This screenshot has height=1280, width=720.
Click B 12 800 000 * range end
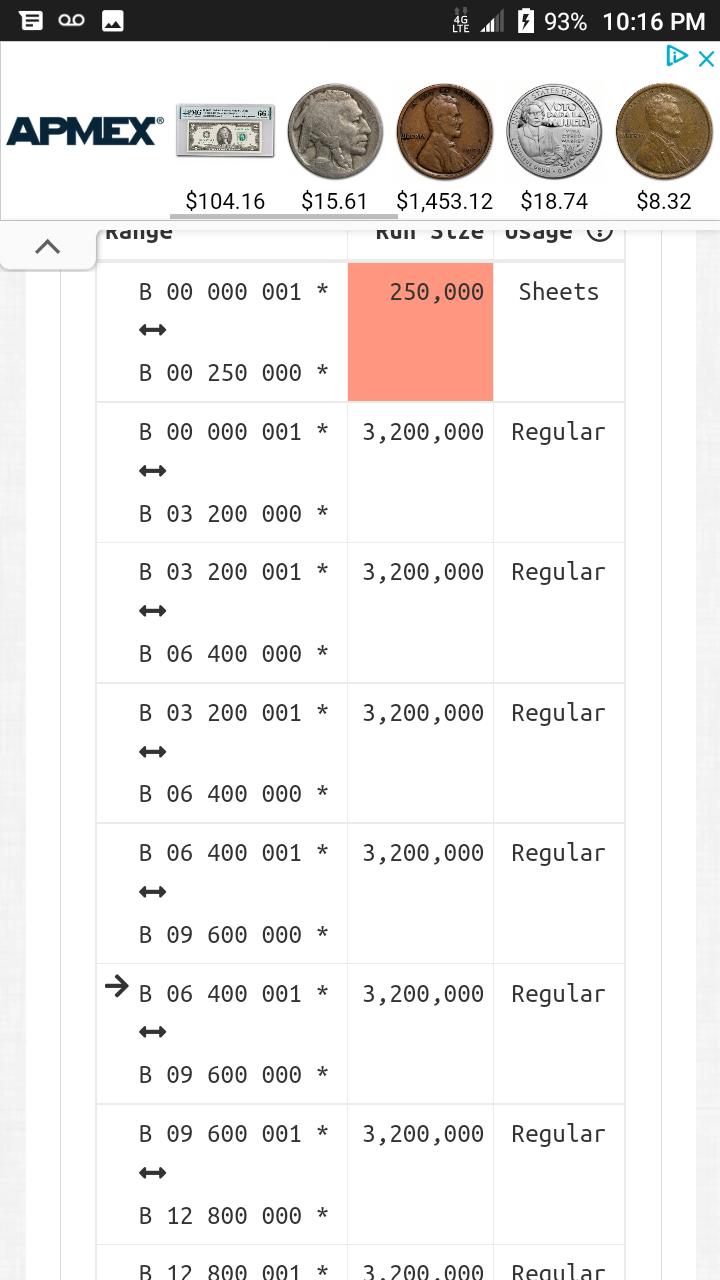tap(234, 1216)
